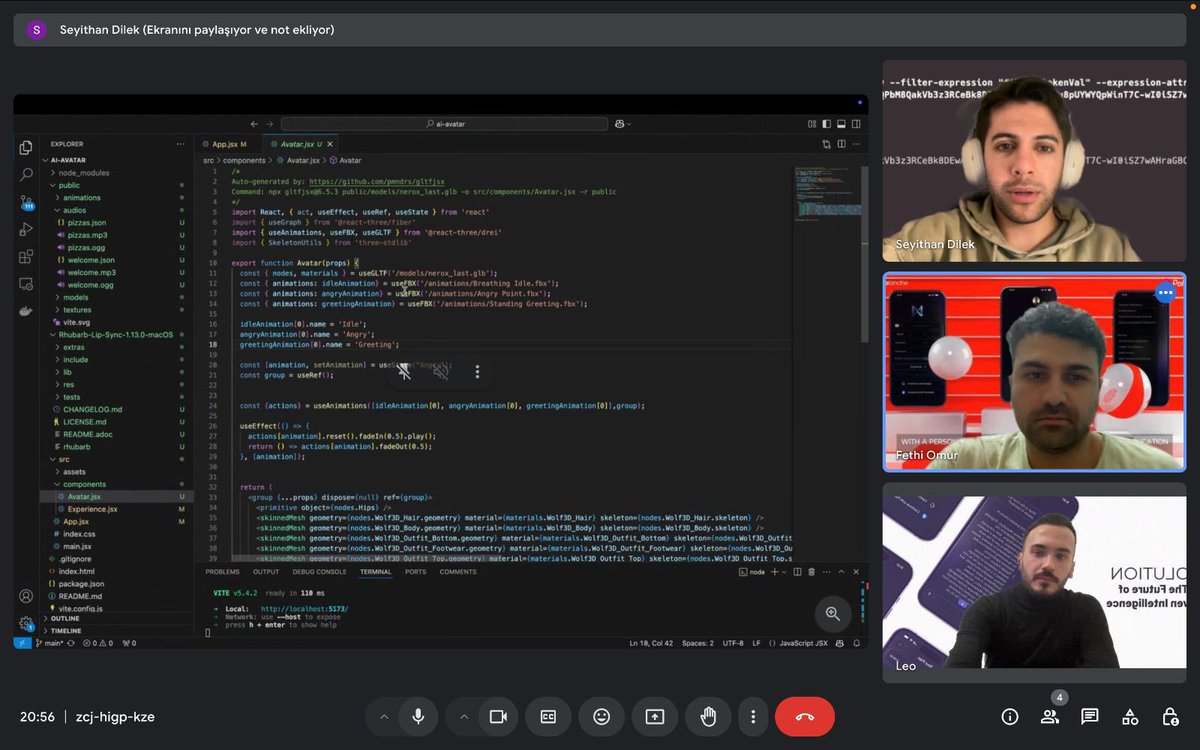Add a new terminal with the plus icon
Viewport: 1200px width, 750px height.
tap(773, 572)
